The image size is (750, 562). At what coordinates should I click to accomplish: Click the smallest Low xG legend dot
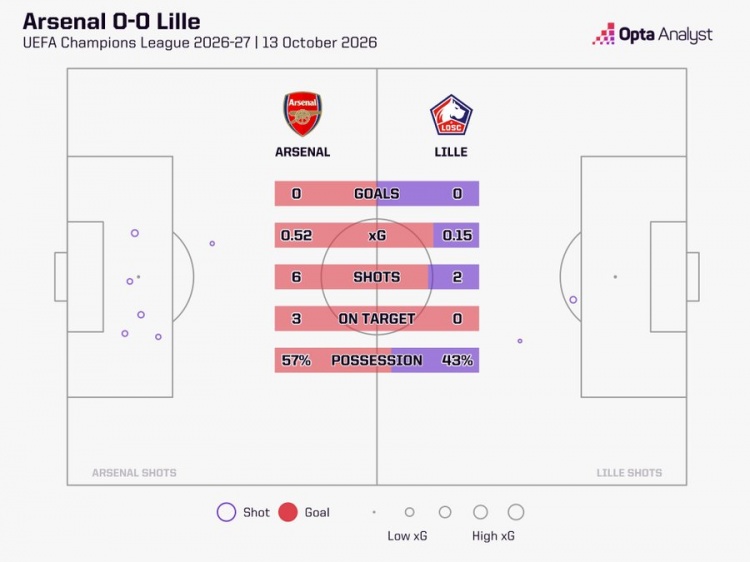click(374, 512)
